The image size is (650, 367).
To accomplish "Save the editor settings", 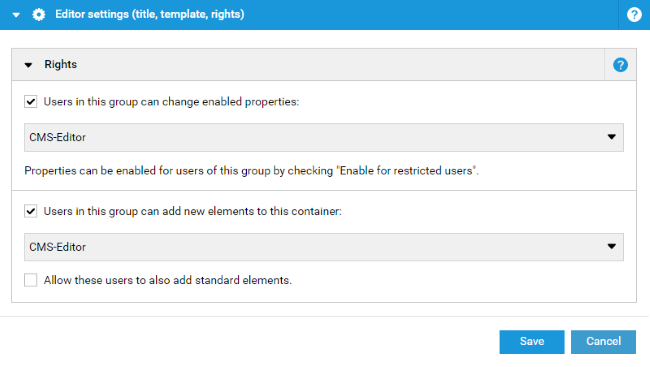I will (x=532, y=342).
